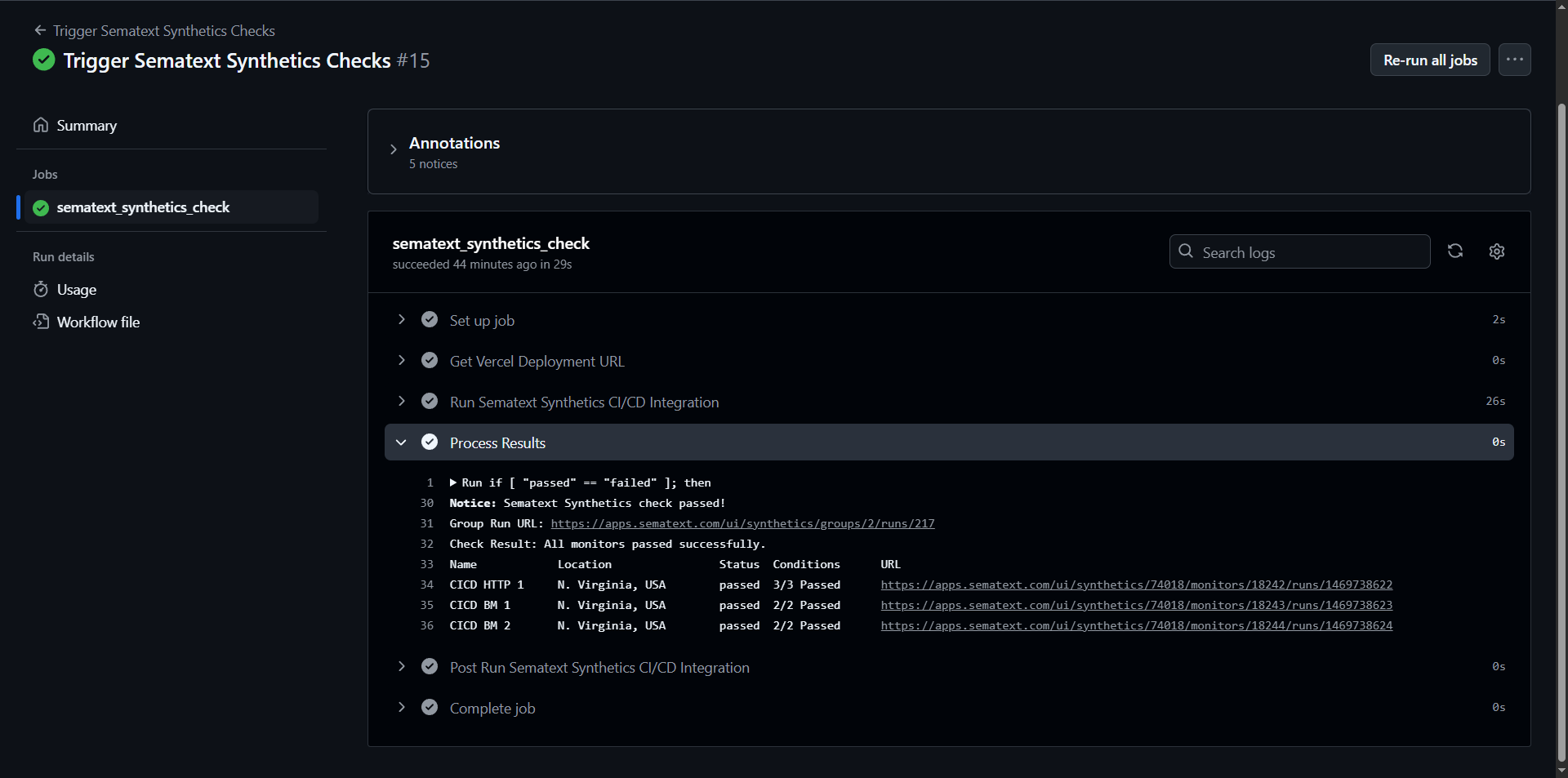Click the 2s duration of Set up job

1499,319
